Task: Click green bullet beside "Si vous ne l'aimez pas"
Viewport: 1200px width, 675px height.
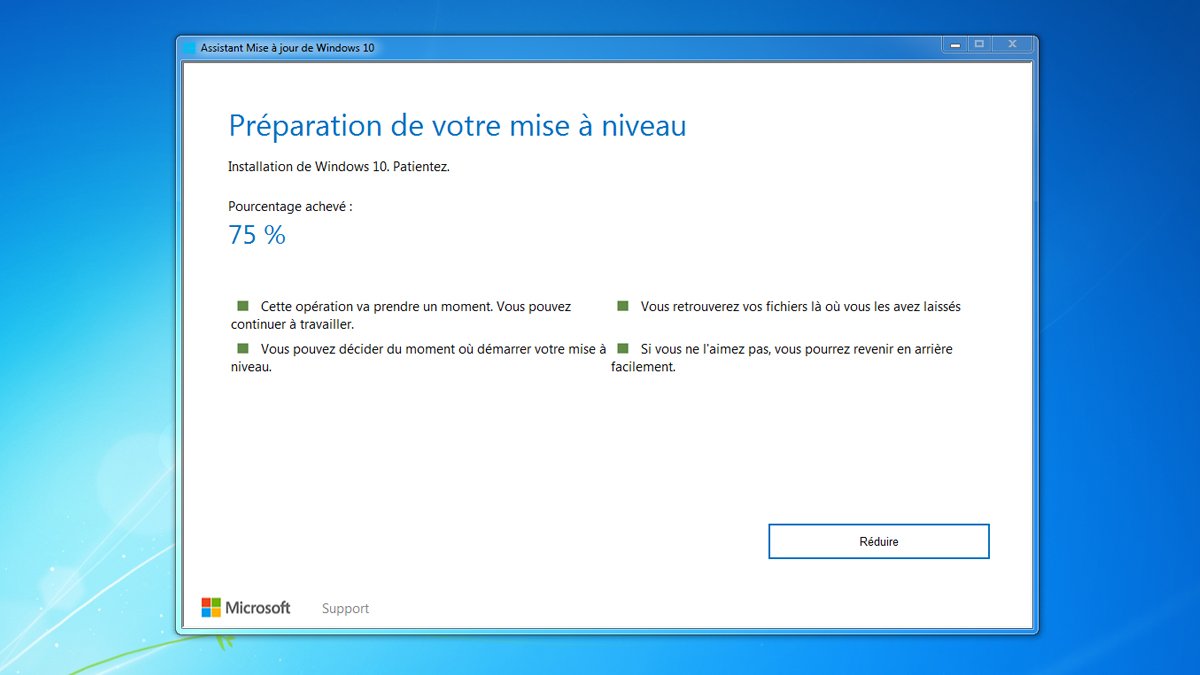Action: click(x=622, y=348)
